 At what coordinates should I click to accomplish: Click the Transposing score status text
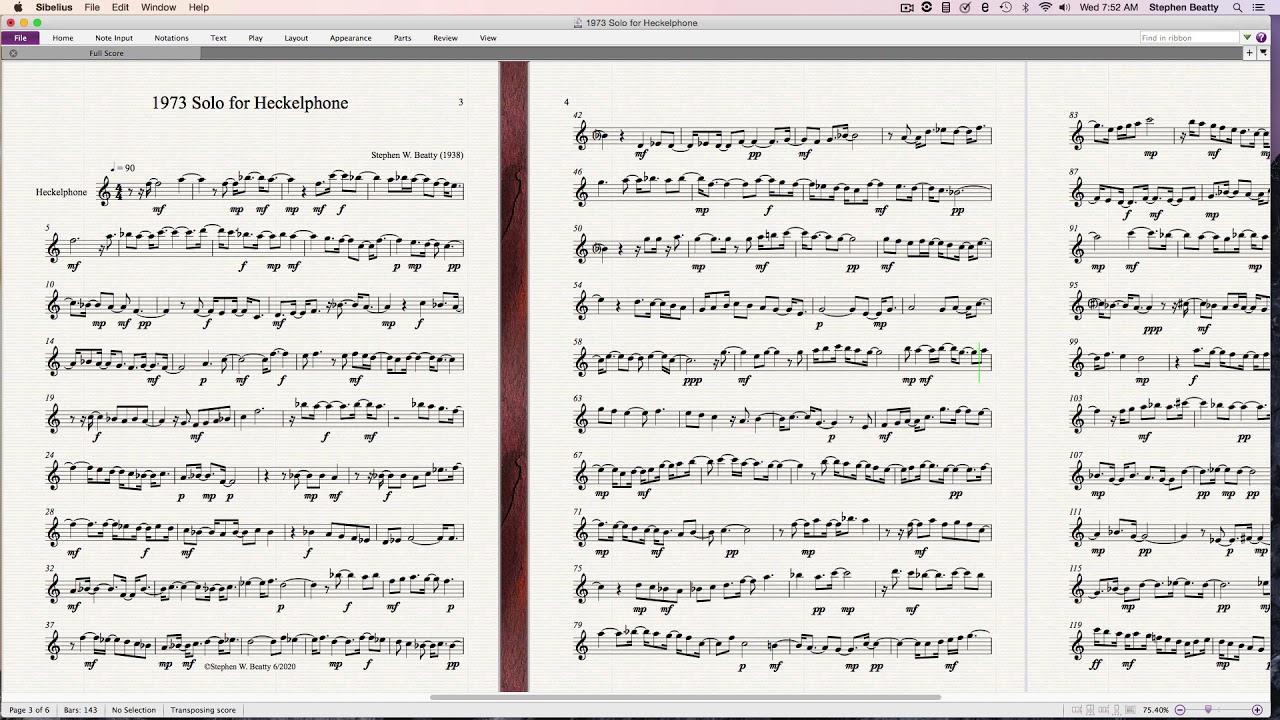(x=203, y=710)
